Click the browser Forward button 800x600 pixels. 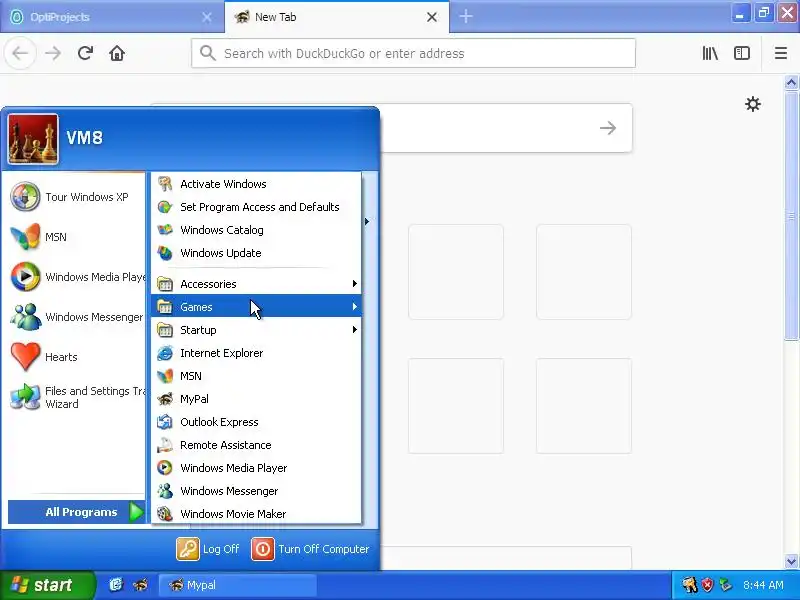click(53, 53)
